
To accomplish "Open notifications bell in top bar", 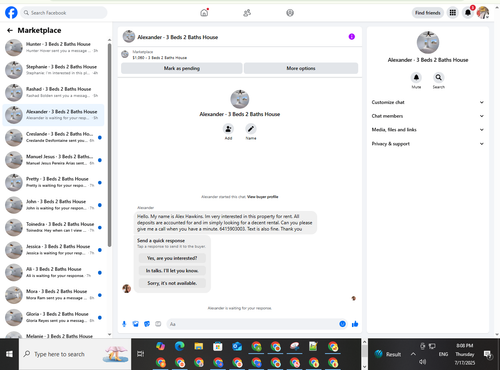I will click(468, 13).
